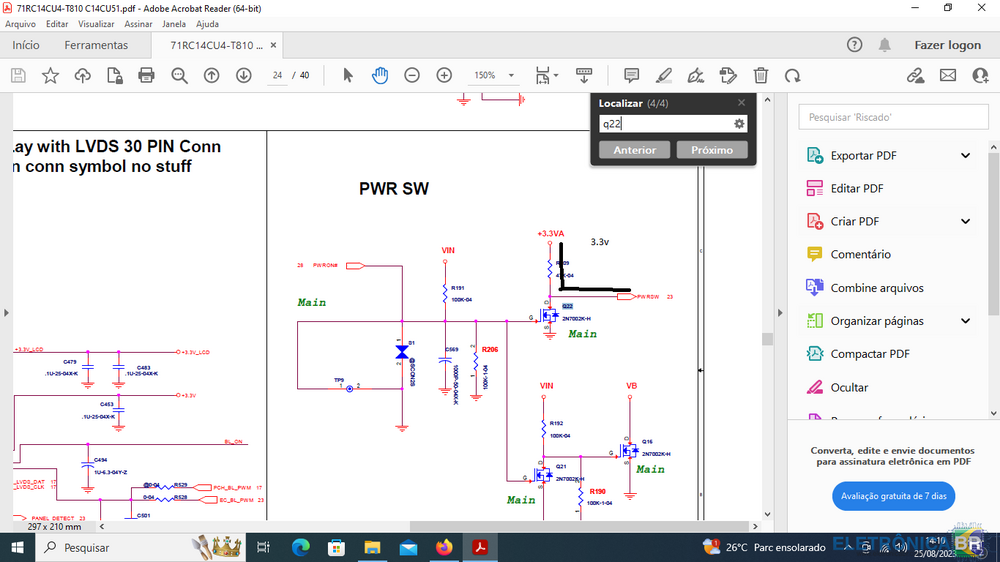Viewport: 1000px width, 562px height.
Task: Open find options gear dropdown
Action: (740, 124)
